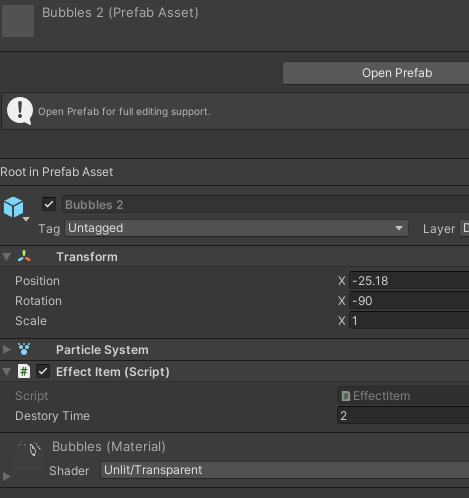Image resolution: width=469 pixels, height=498 pixels.
Task: Toggle the Bubbles 2 active checkbox
Action: [x=49, y=204]
